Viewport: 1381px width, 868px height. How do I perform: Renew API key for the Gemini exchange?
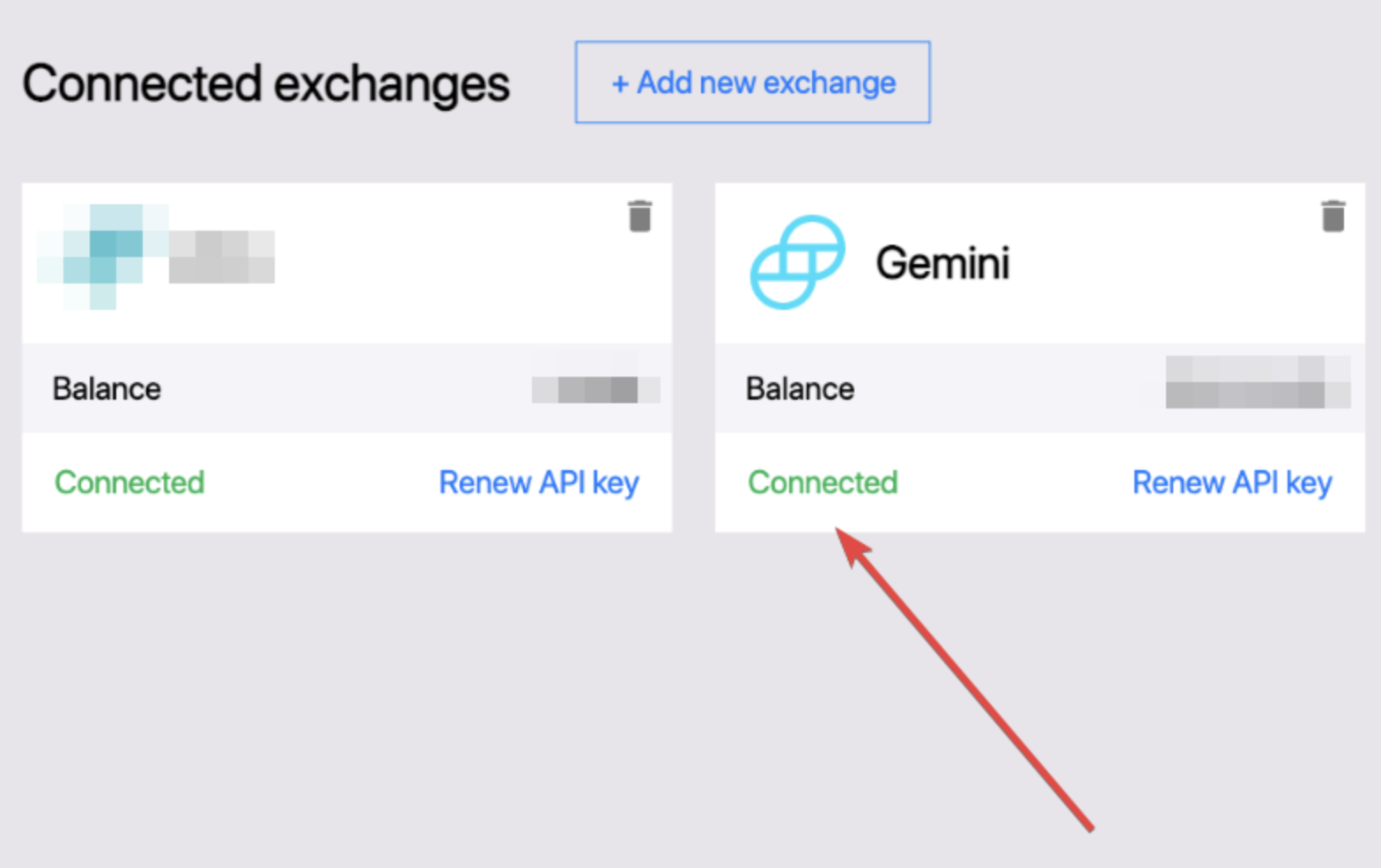(x=1231, y=482)
